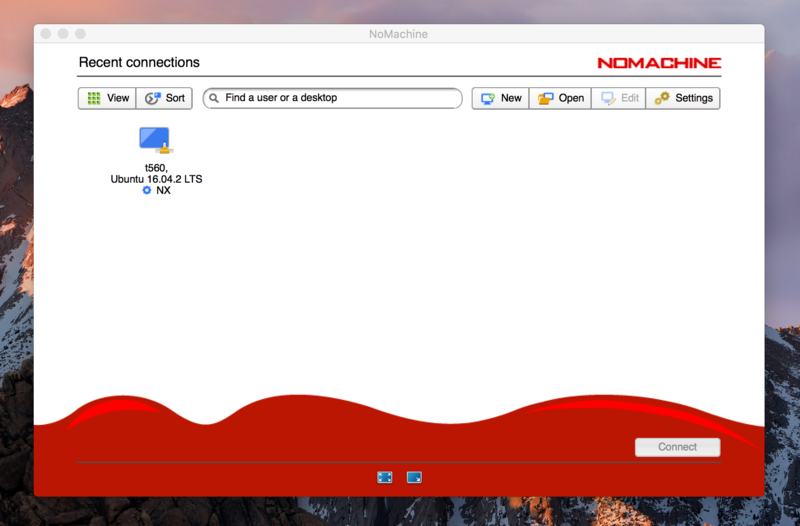Click the window mode icon in the bottom bar
800x526 pixels.
(414, 477)
